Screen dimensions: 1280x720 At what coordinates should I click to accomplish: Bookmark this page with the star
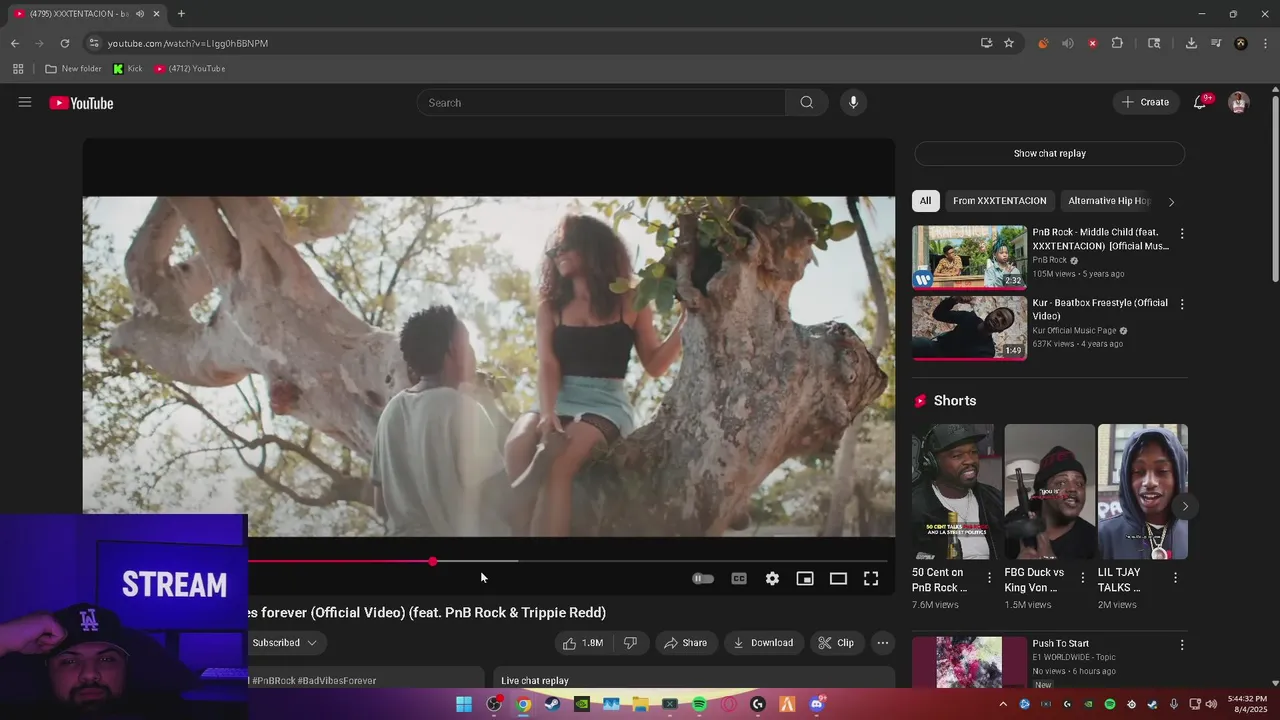point(1009,43)
